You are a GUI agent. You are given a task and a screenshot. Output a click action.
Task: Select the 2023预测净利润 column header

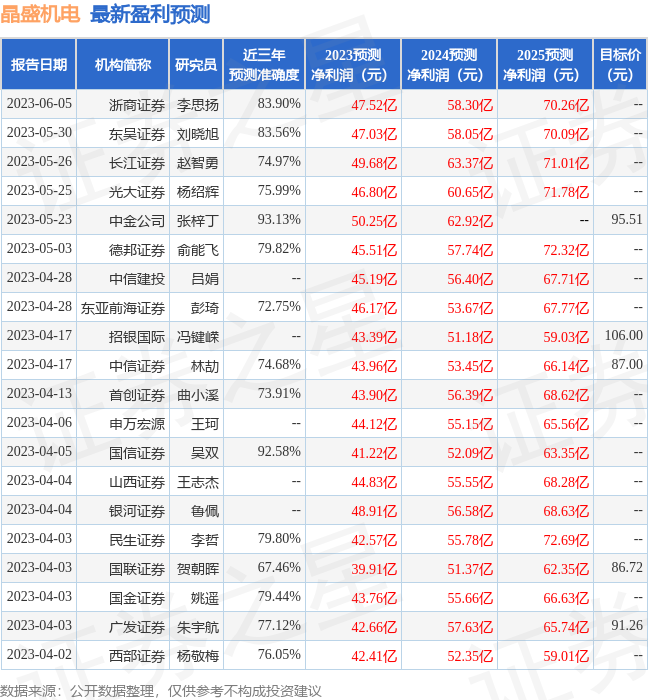353,64
